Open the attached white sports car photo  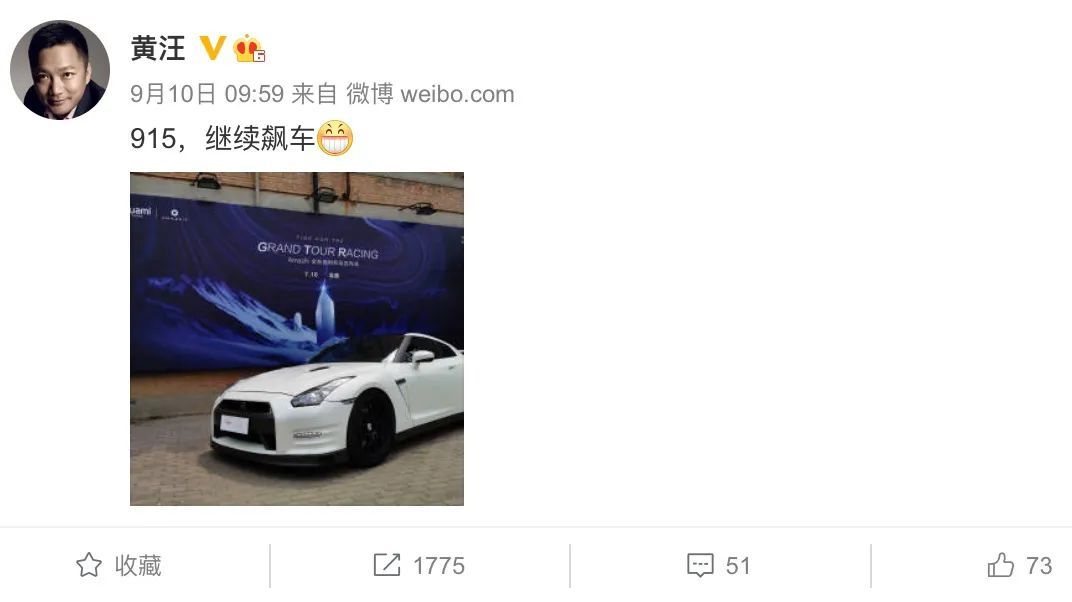[x=297, y=339]
